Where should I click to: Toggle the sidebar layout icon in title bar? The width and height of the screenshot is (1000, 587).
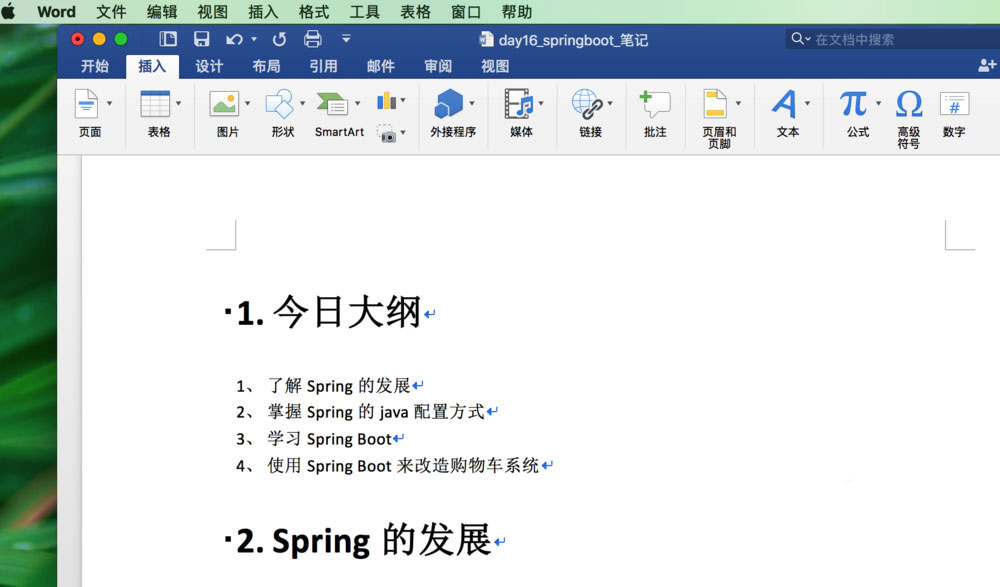pyautogui.click(x=168, y=39)
